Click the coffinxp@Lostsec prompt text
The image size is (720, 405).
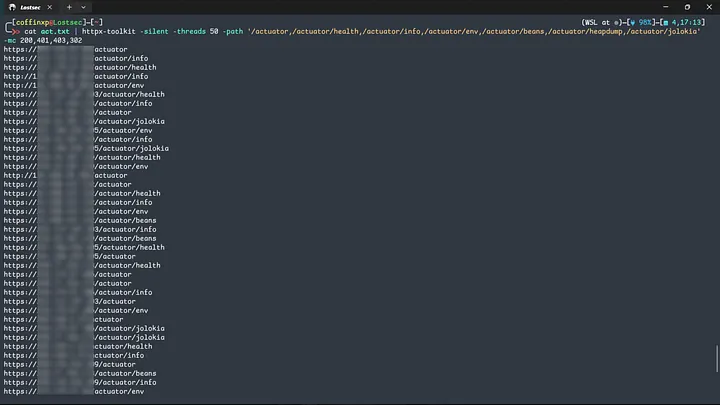click(49, 22)
